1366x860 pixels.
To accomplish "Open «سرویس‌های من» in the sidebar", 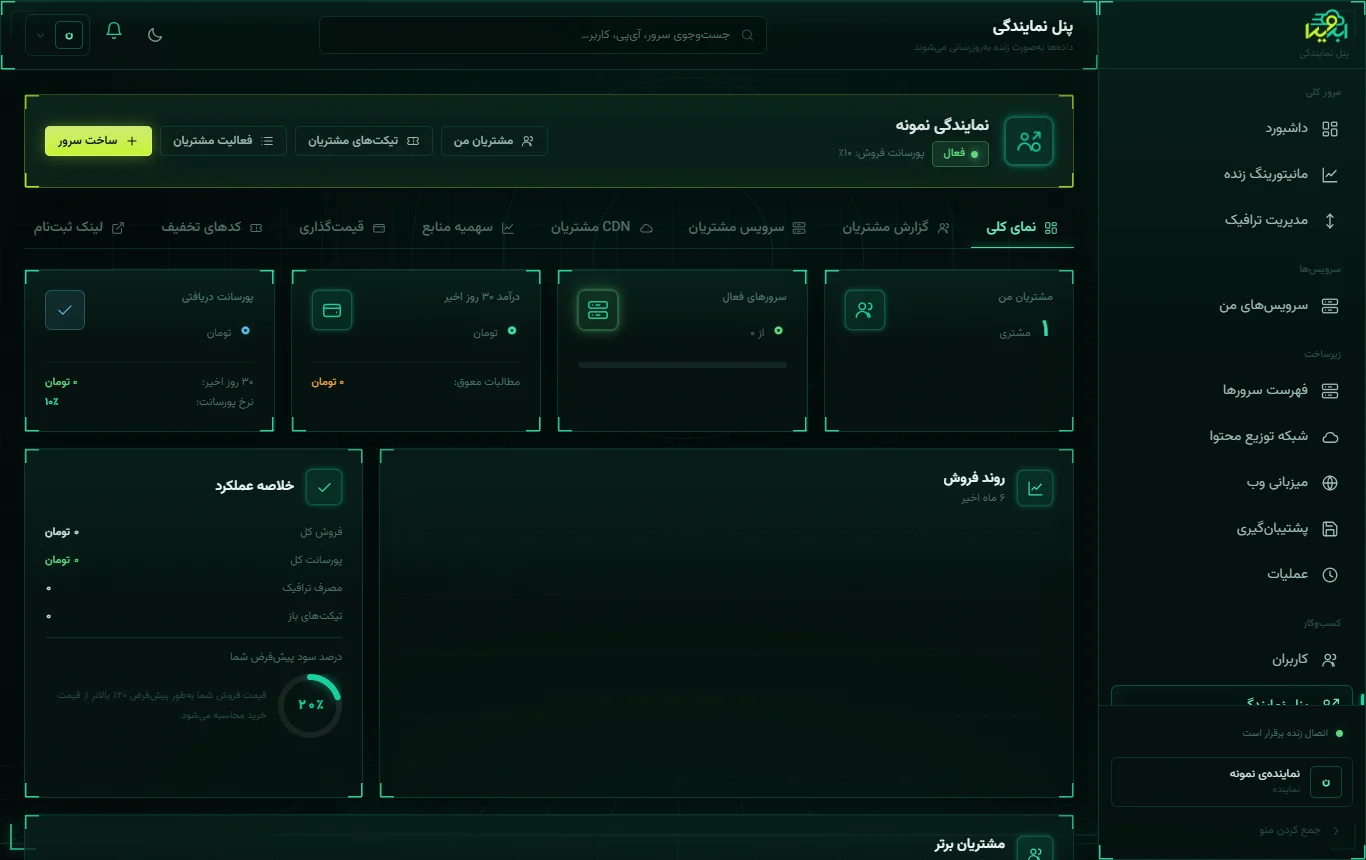I will coord(1232,306).
